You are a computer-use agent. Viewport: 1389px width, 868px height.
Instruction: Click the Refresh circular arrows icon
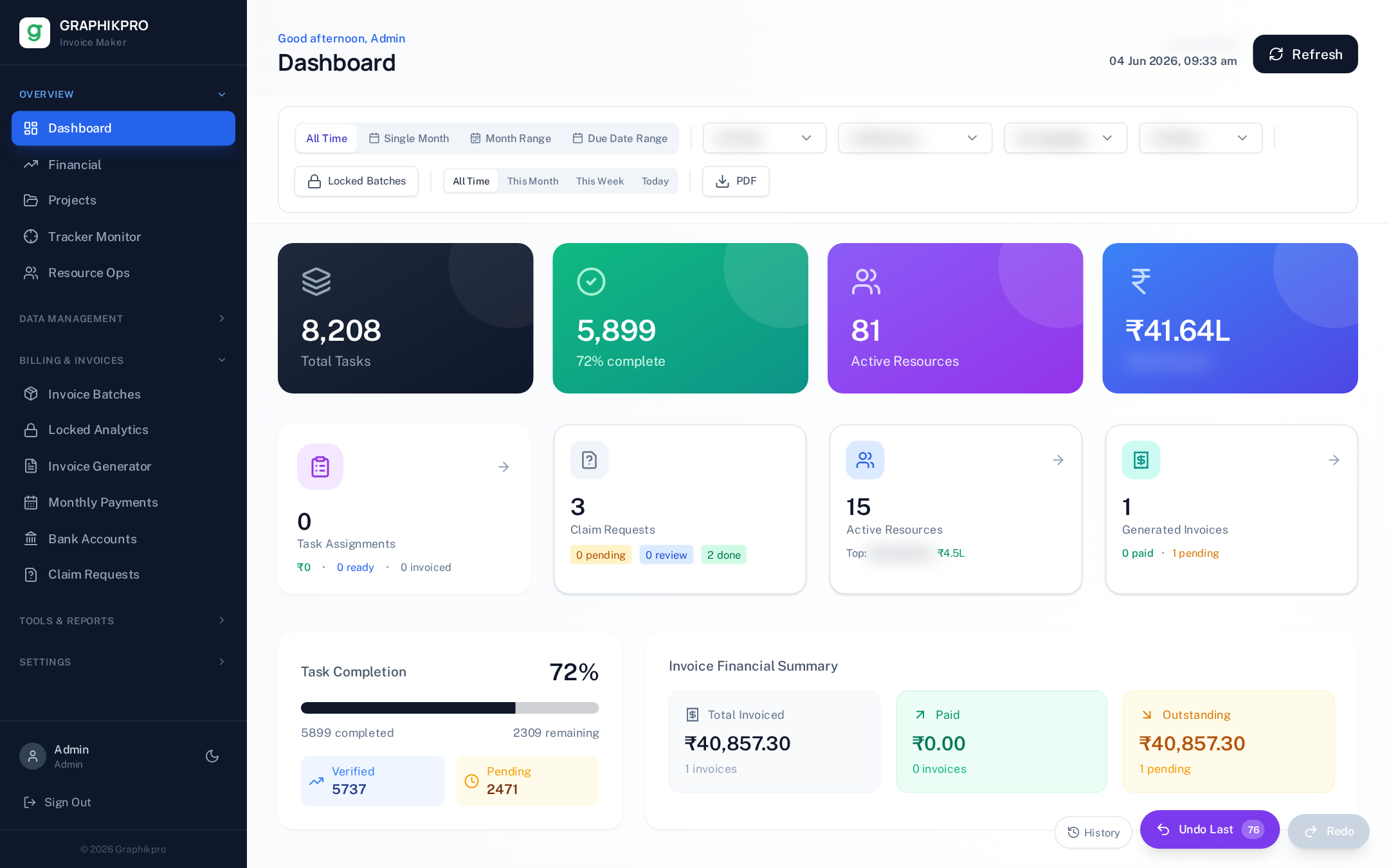[x=1276, y=55]
